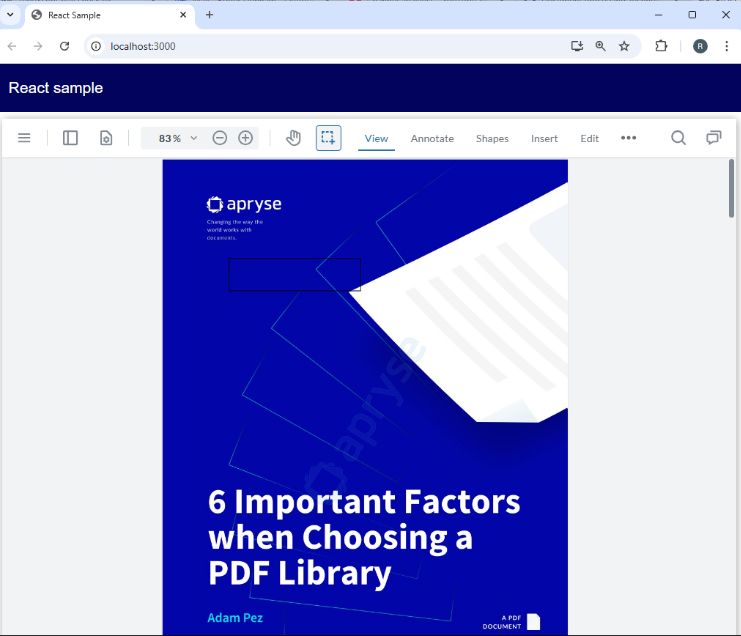Screen dimensions: 741x636
Task: Select the React Sample browser tab
Action: tap(108, 15)
